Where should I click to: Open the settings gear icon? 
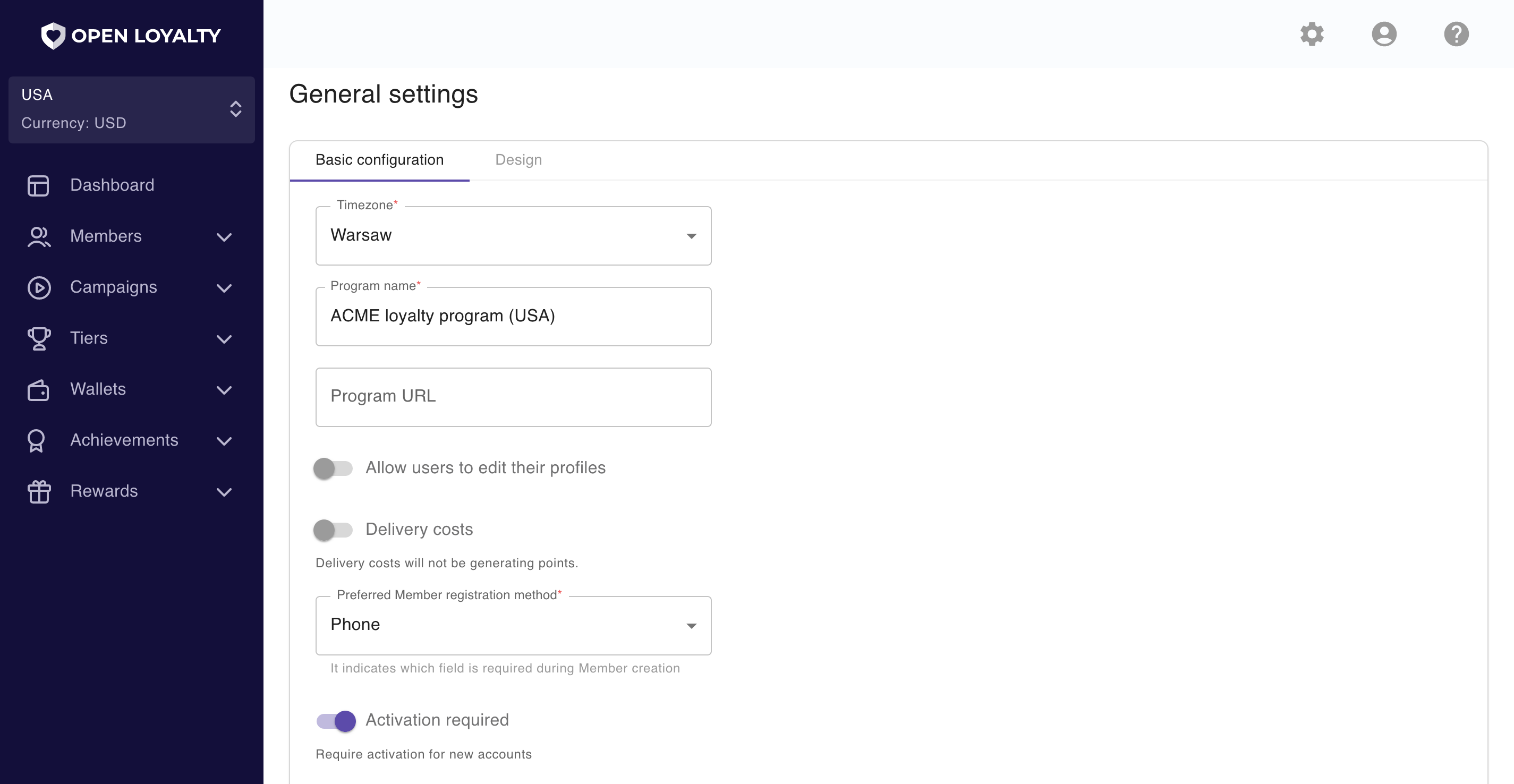(x=1312, y=34)
